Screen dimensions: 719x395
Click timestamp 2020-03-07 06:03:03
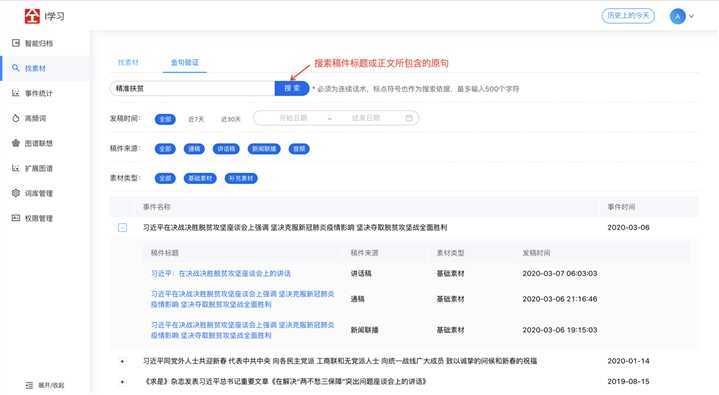(x=560, y=273)
